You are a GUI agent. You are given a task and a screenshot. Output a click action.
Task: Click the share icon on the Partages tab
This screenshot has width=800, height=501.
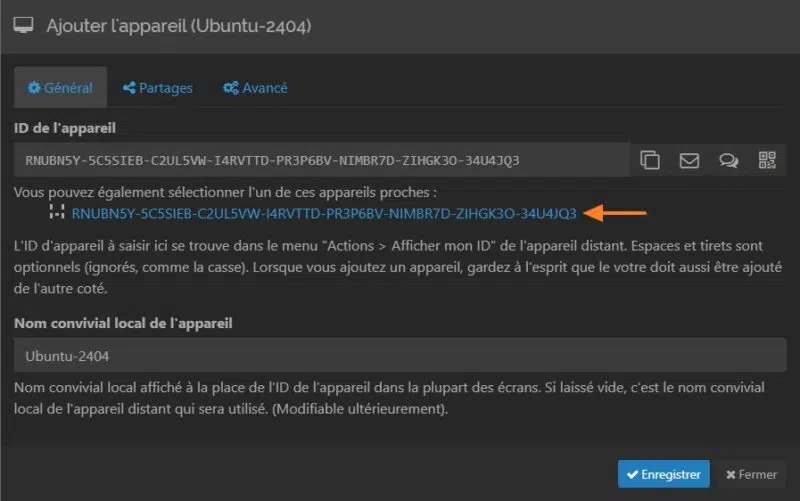(x=129, y=88)
